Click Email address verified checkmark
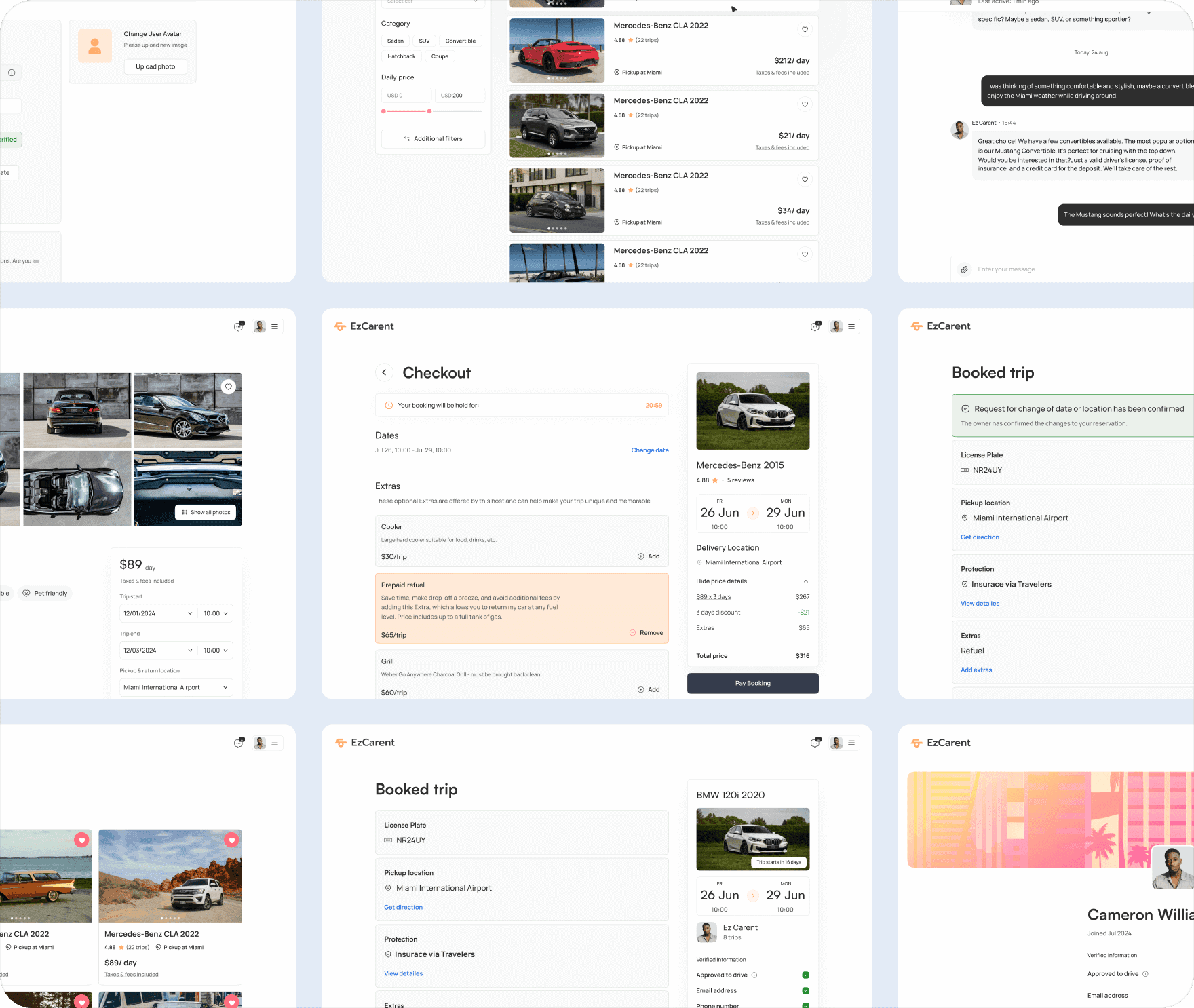Image resolution: width=1194 pixels, height=1008 pixels. (806, 991)
